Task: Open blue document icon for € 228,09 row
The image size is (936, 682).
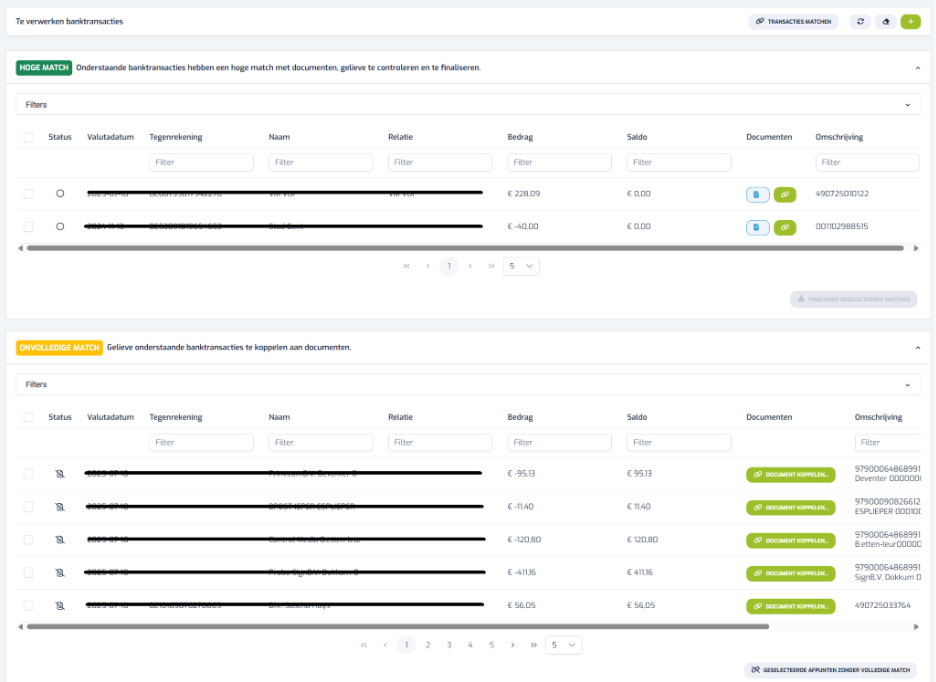Action: (757, 195)
